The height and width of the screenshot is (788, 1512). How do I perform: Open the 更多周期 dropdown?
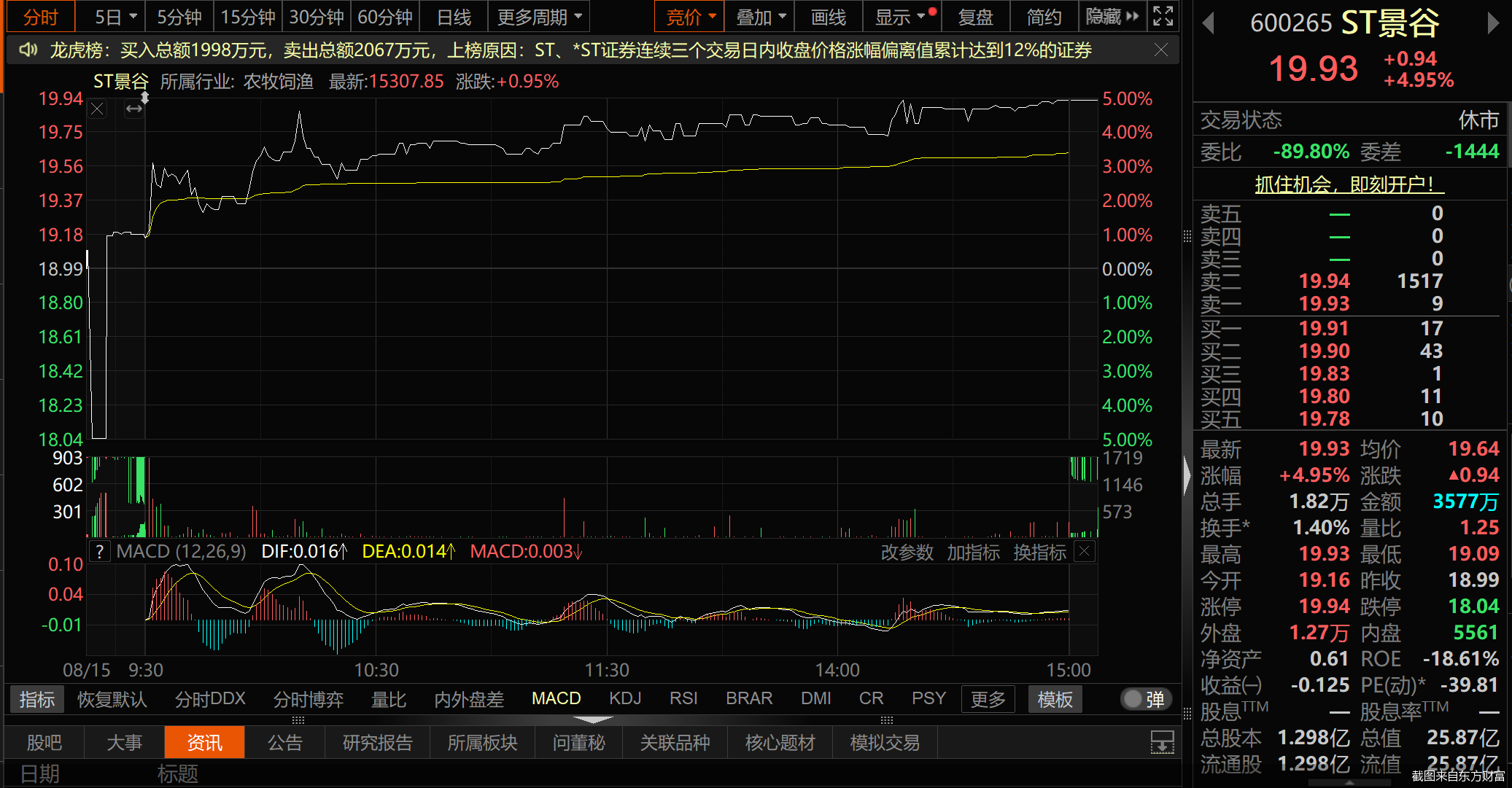539,17
